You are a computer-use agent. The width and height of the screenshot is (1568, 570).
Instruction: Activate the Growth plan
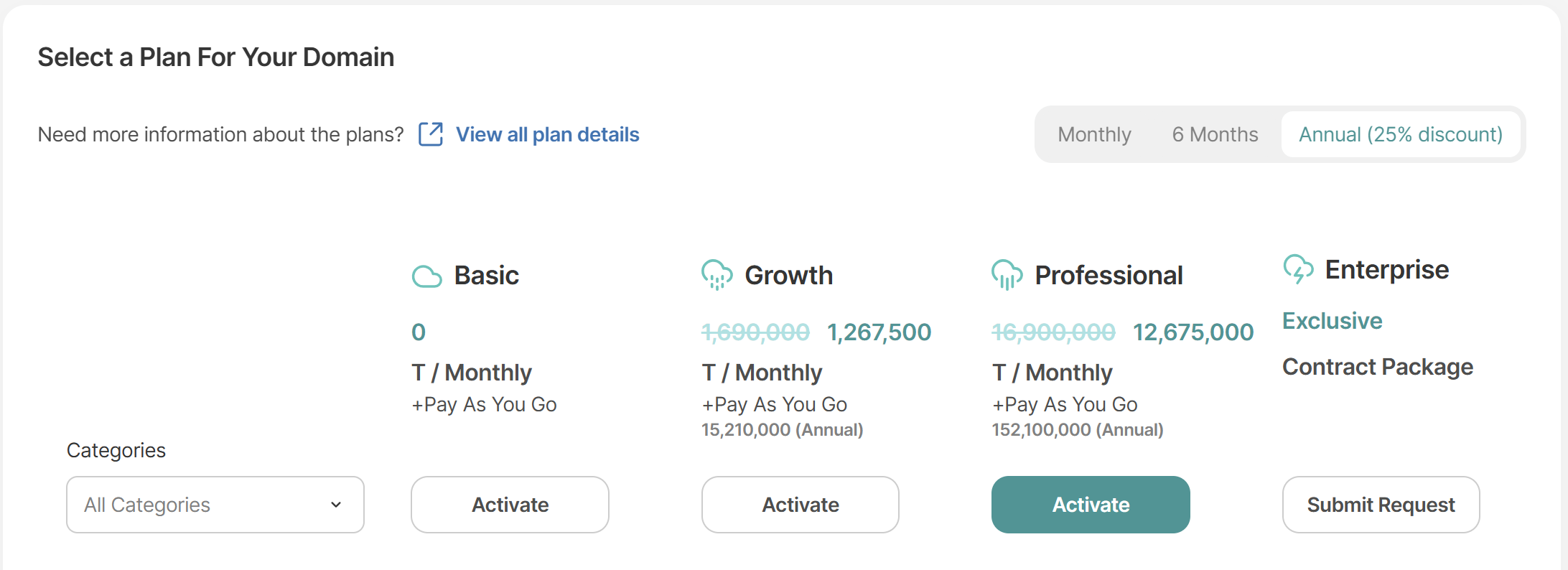point(801,505)
